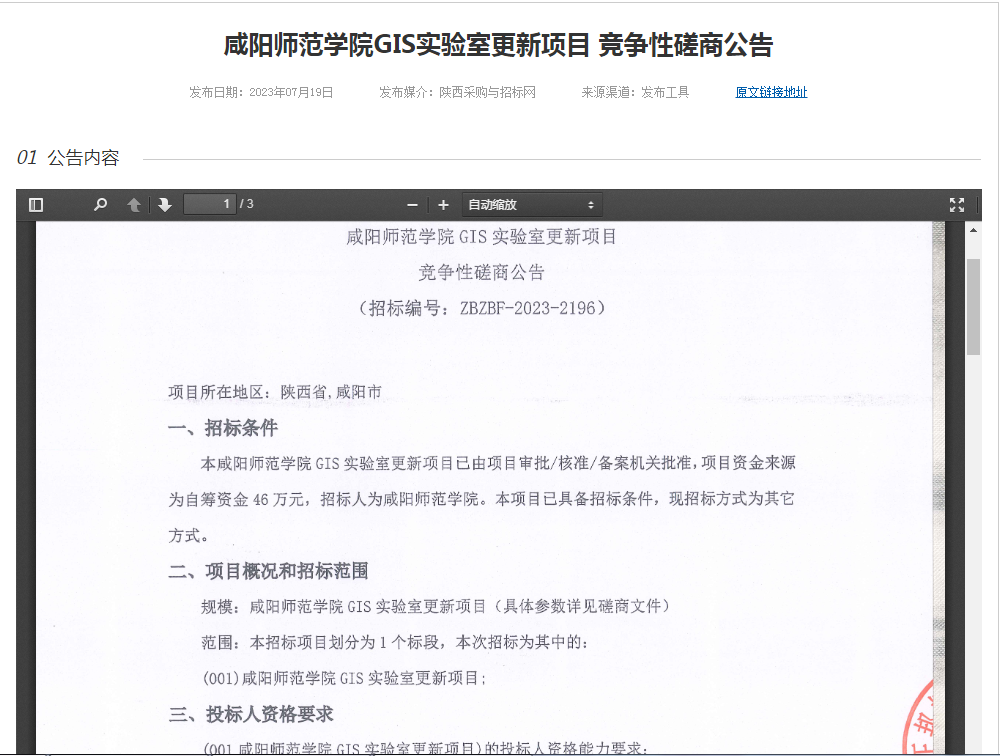This screenshot has height=756, width=1000.
Task: Click the publish date 2023年07月19日
Action: pyautogui.click(x=291, y=93)
